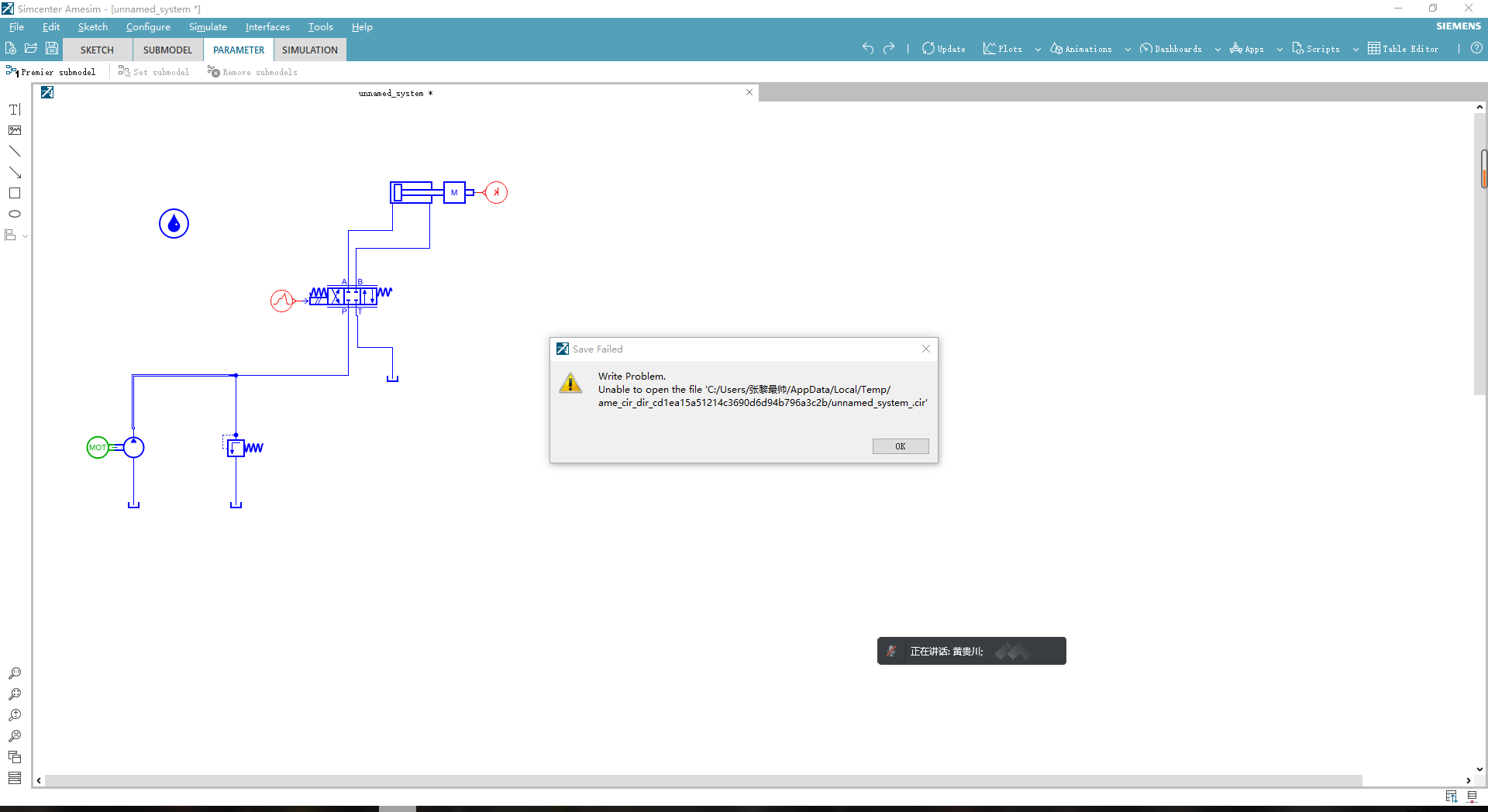Open the Scripts tool
The height and width of the screenshot is (812, 1488).
point(1316,49)
